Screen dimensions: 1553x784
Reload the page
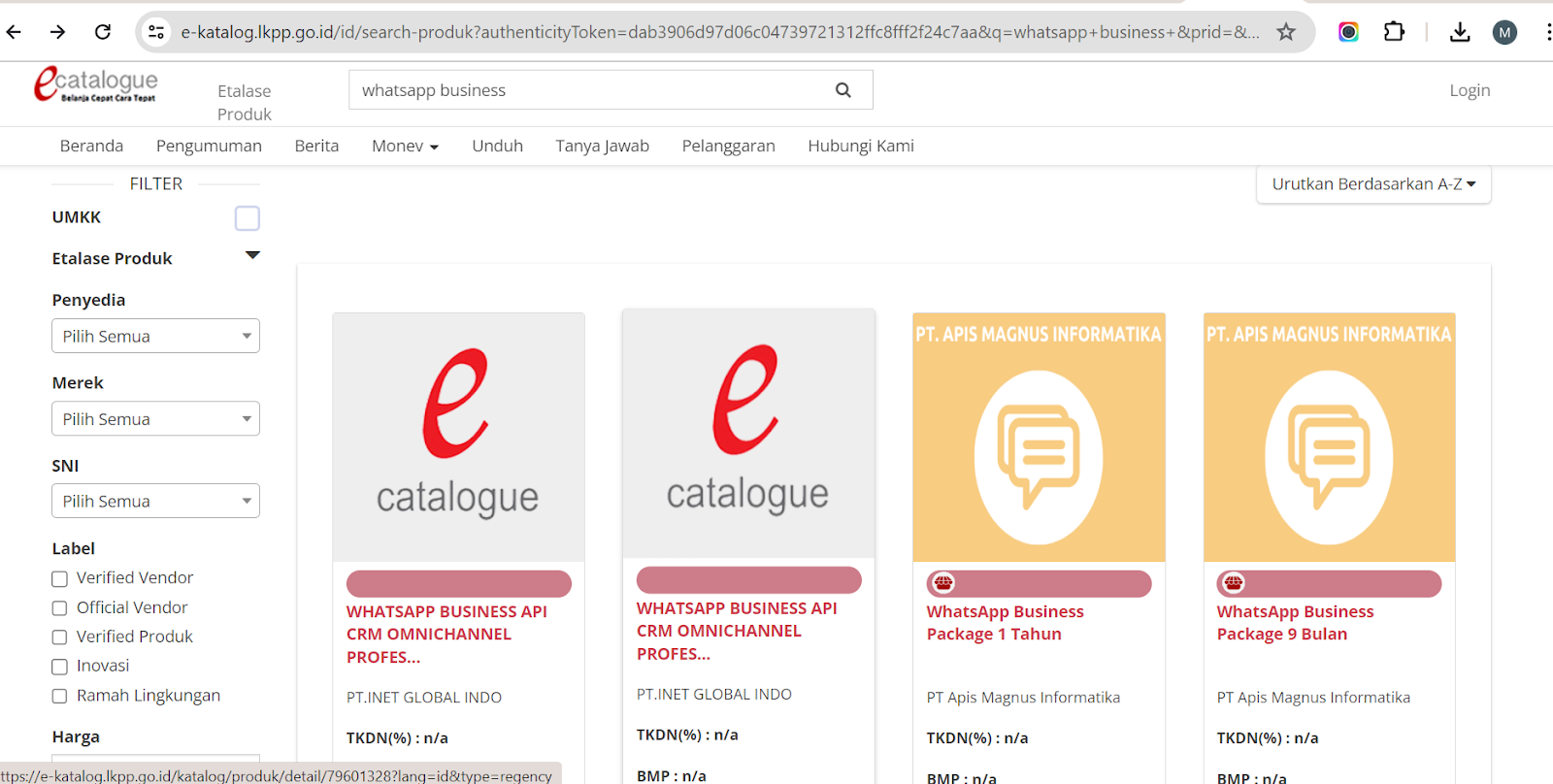coord(103,32)
